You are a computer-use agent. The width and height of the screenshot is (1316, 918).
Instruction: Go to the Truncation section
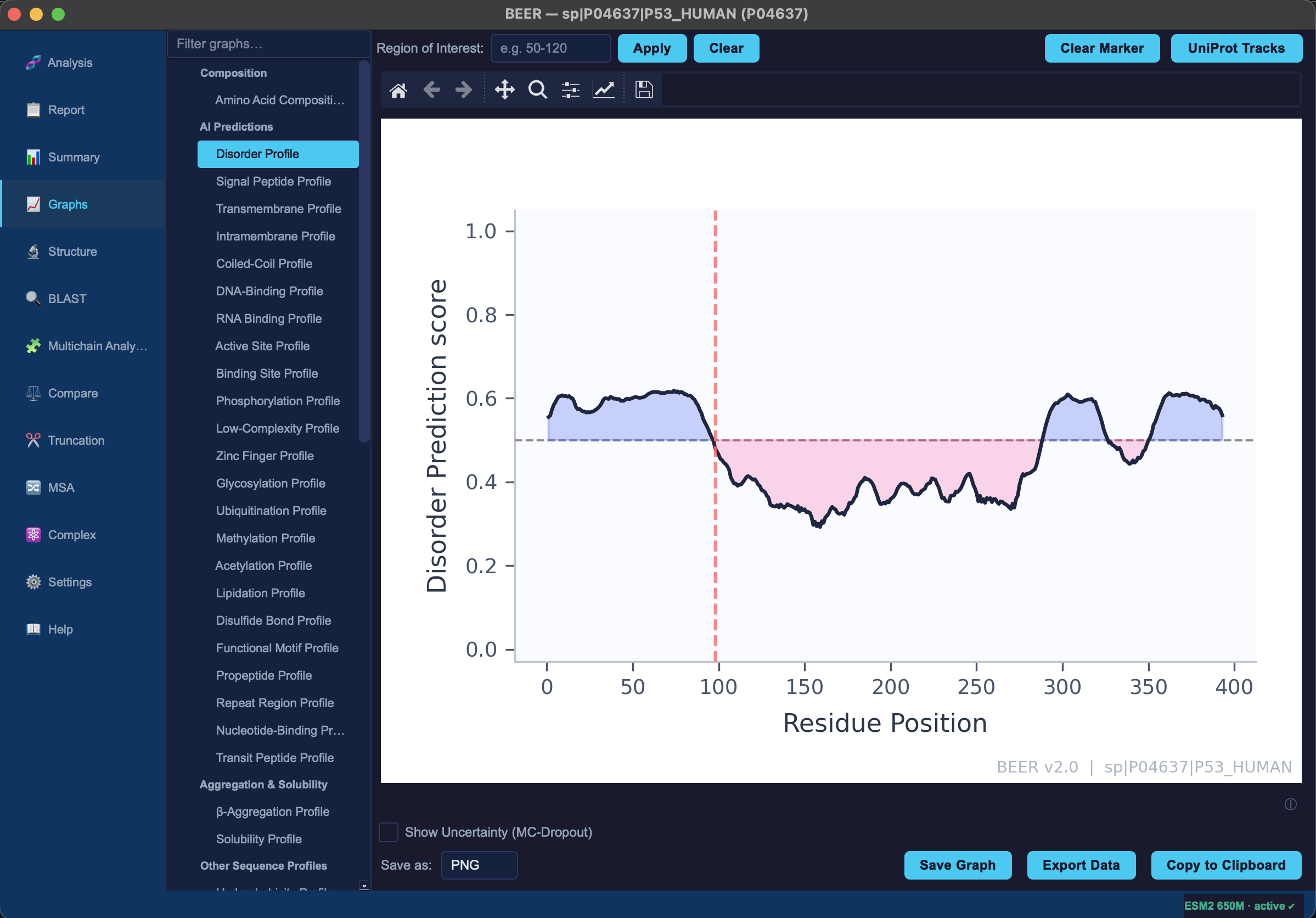tap(83, 440)
